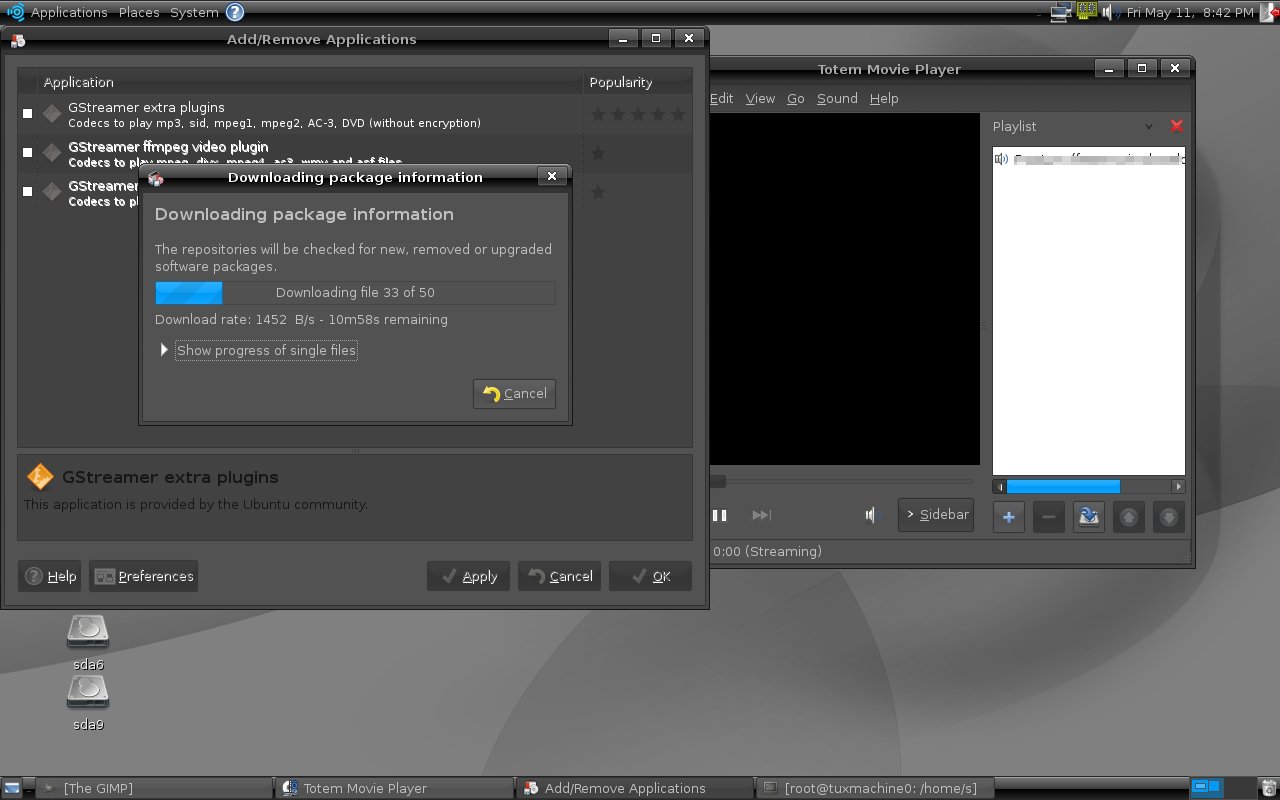Viewport: 1280px width, 800px height.
Task: Select GStreamer ffmpeg video plugin icon
Action: [52, 153]
